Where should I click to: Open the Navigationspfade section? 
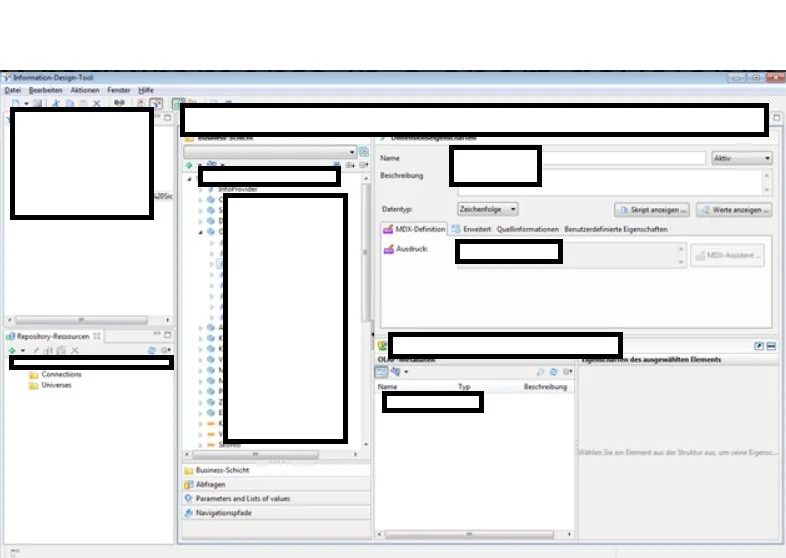(x=276, y=513)
